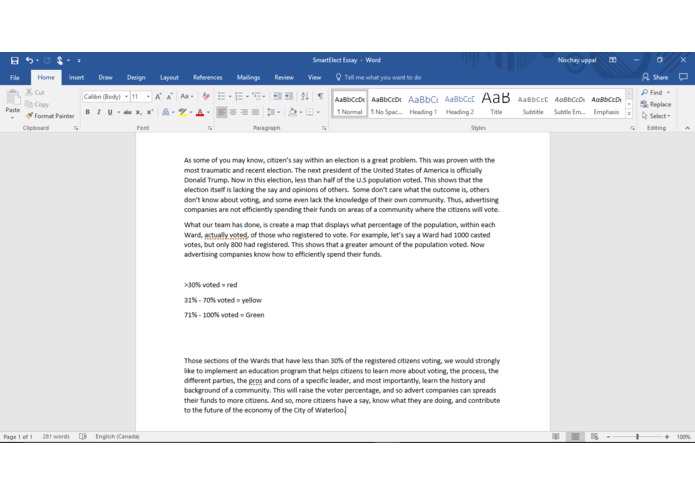Open the font size 11 dropdown
Viewport: 695px width, 494px height.
click(148, 97)
